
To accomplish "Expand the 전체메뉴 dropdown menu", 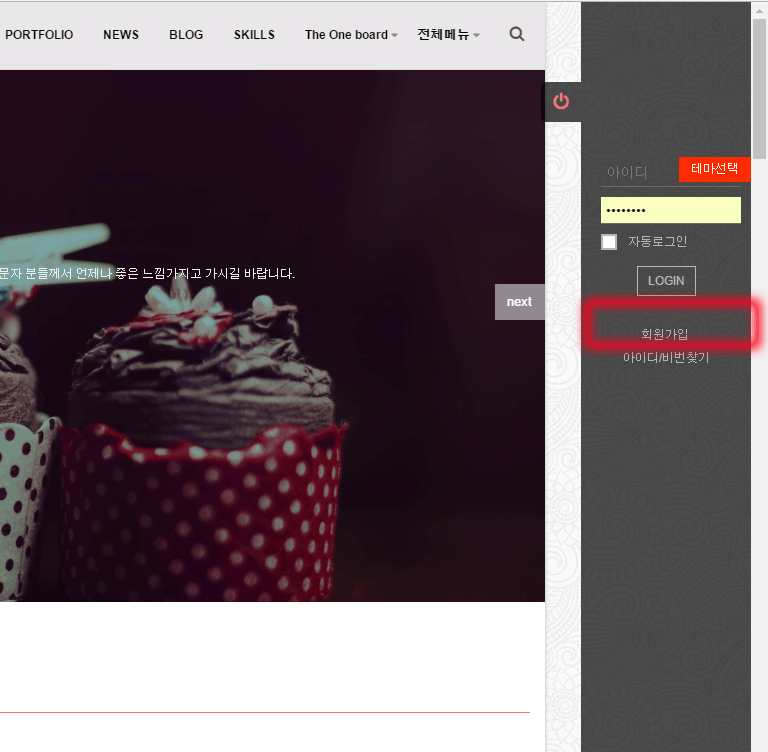I will [448, 35].
